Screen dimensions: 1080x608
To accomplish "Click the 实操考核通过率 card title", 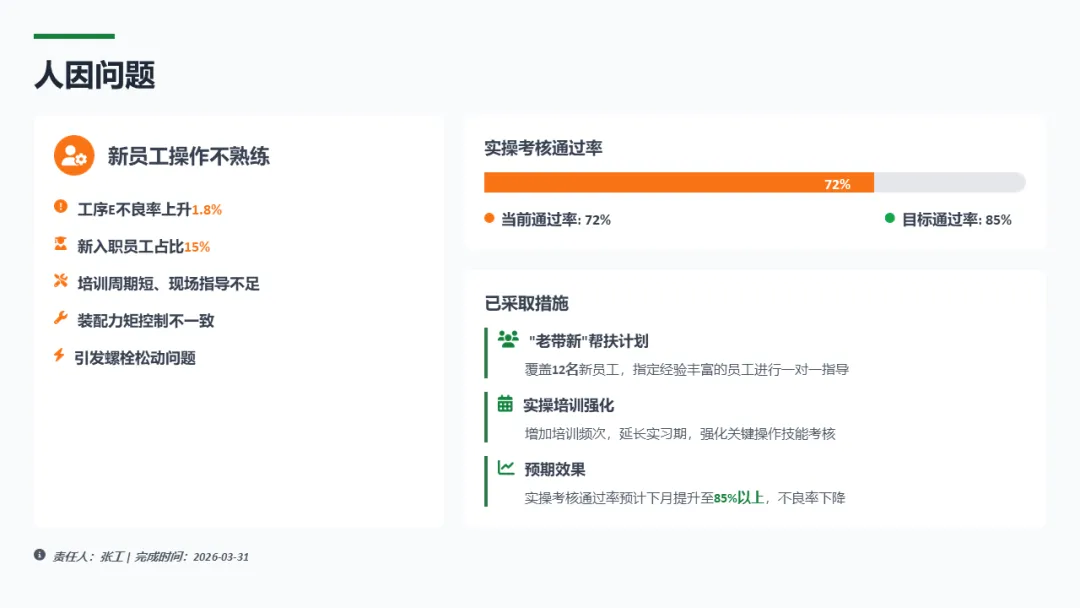I will (x=543, y=148).
